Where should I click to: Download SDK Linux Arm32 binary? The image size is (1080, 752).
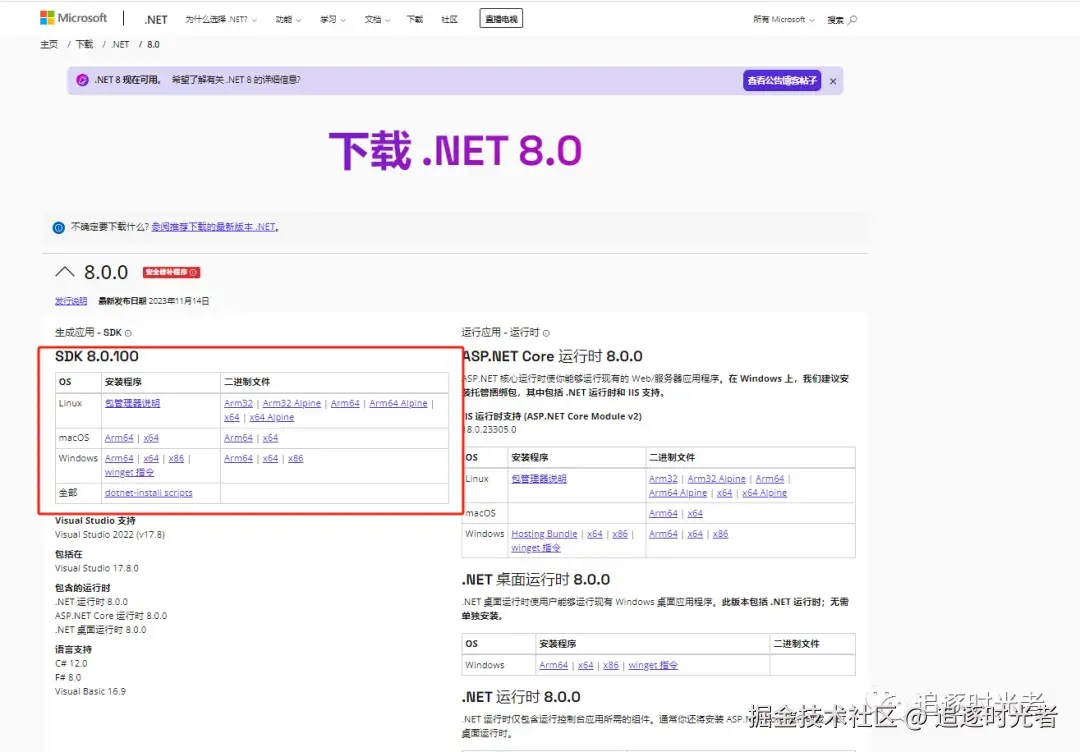pos(238,403)
